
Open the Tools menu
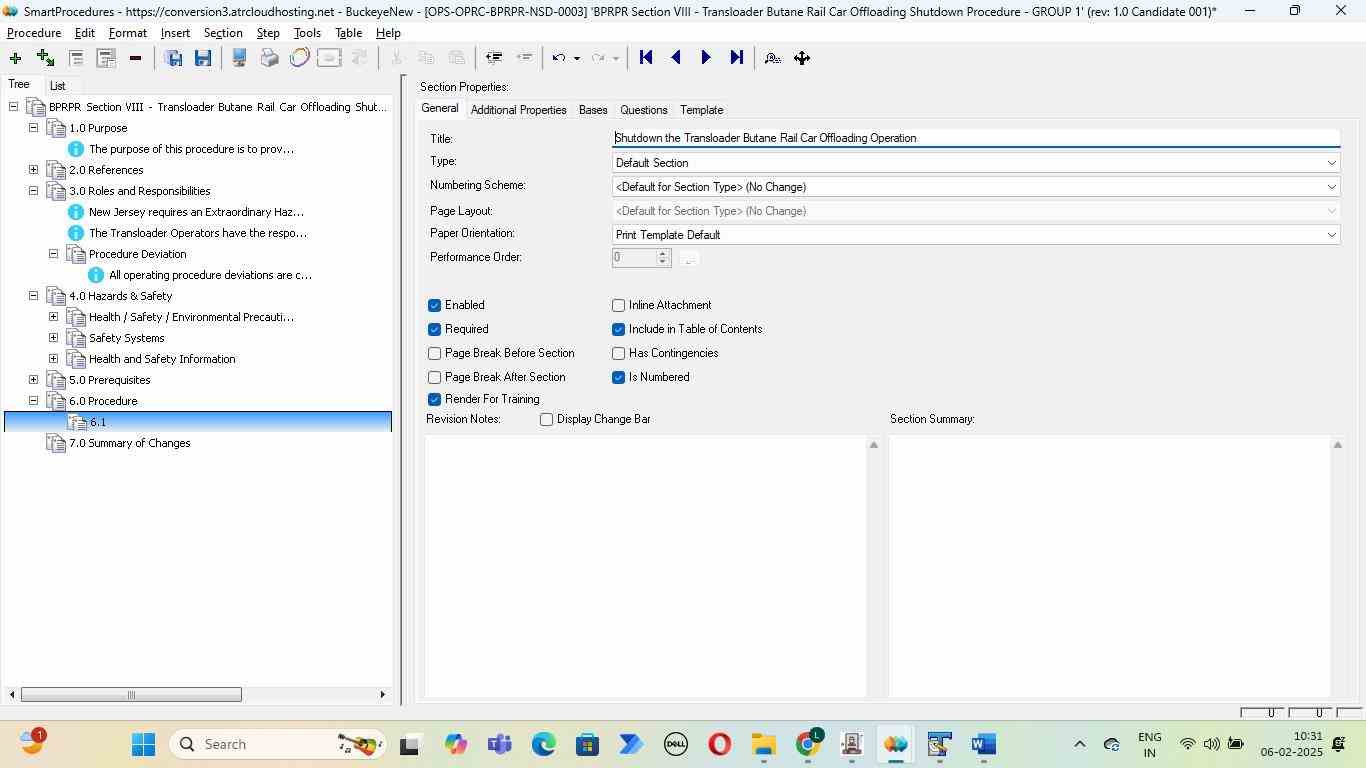pos(307,33)
